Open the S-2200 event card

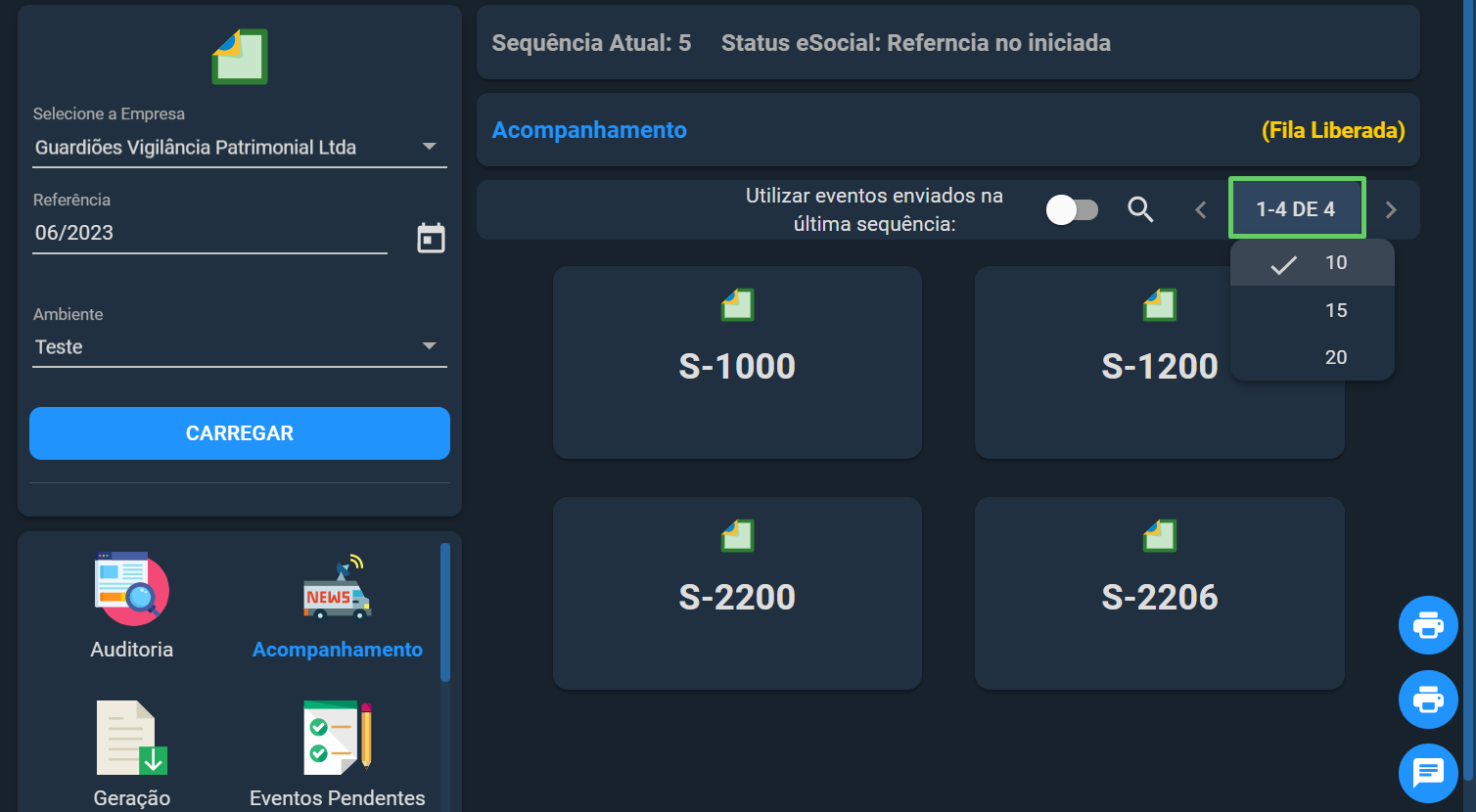[737, 593]
